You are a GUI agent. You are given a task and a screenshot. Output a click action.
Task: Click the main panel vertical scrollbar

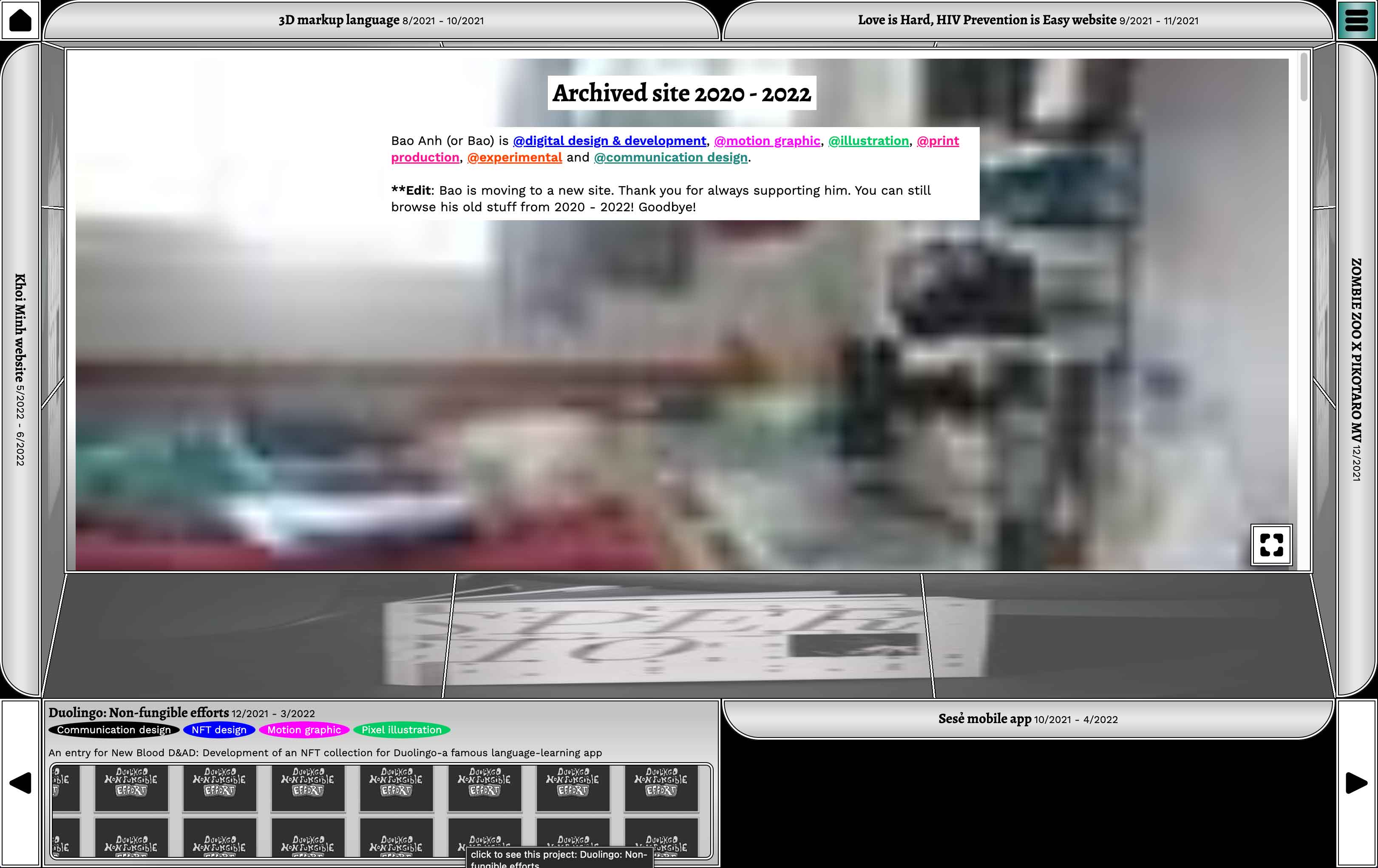[1304, 77]
